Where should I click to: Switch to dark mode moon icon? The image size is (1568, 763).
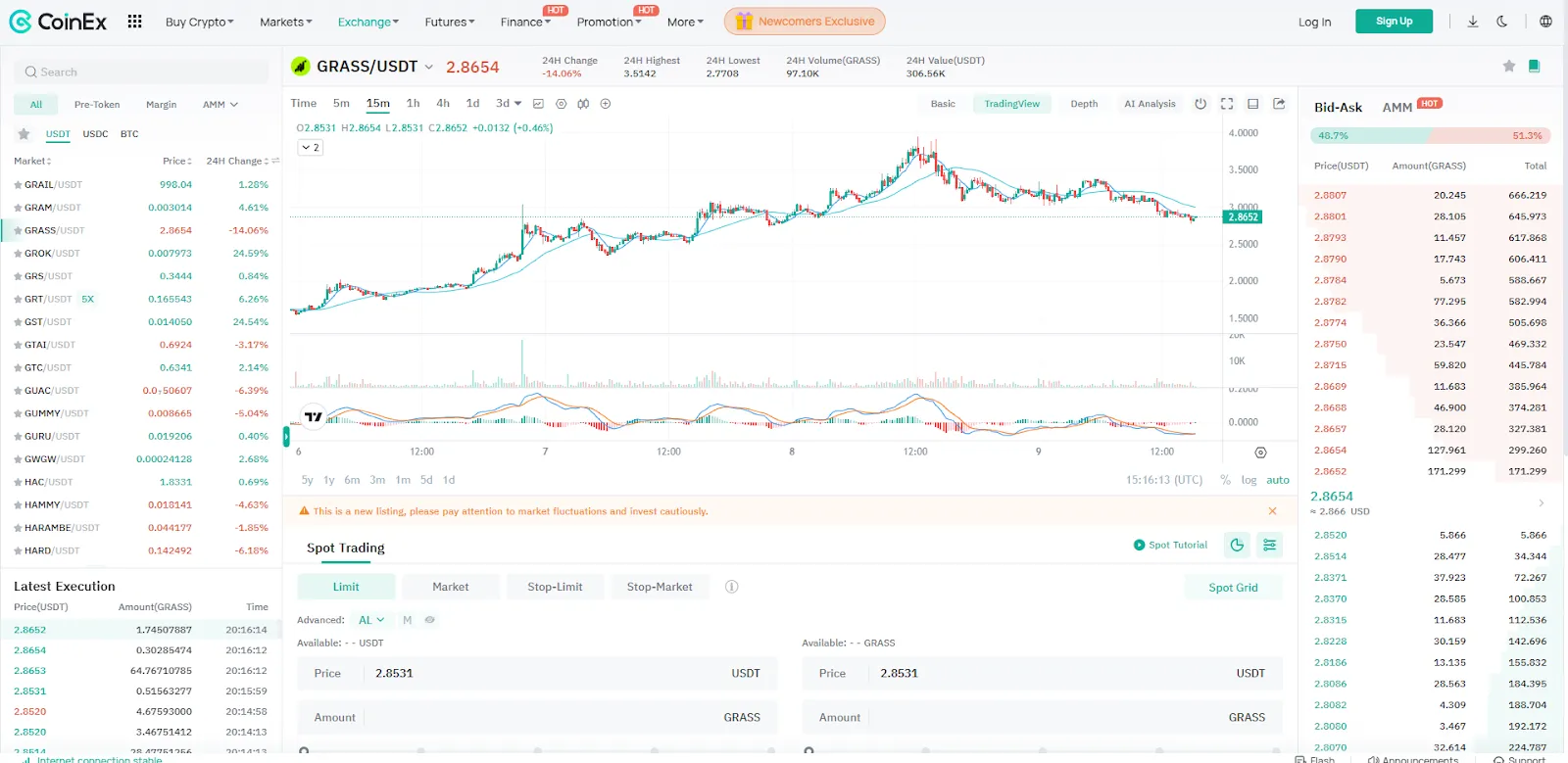[1501, 22]
